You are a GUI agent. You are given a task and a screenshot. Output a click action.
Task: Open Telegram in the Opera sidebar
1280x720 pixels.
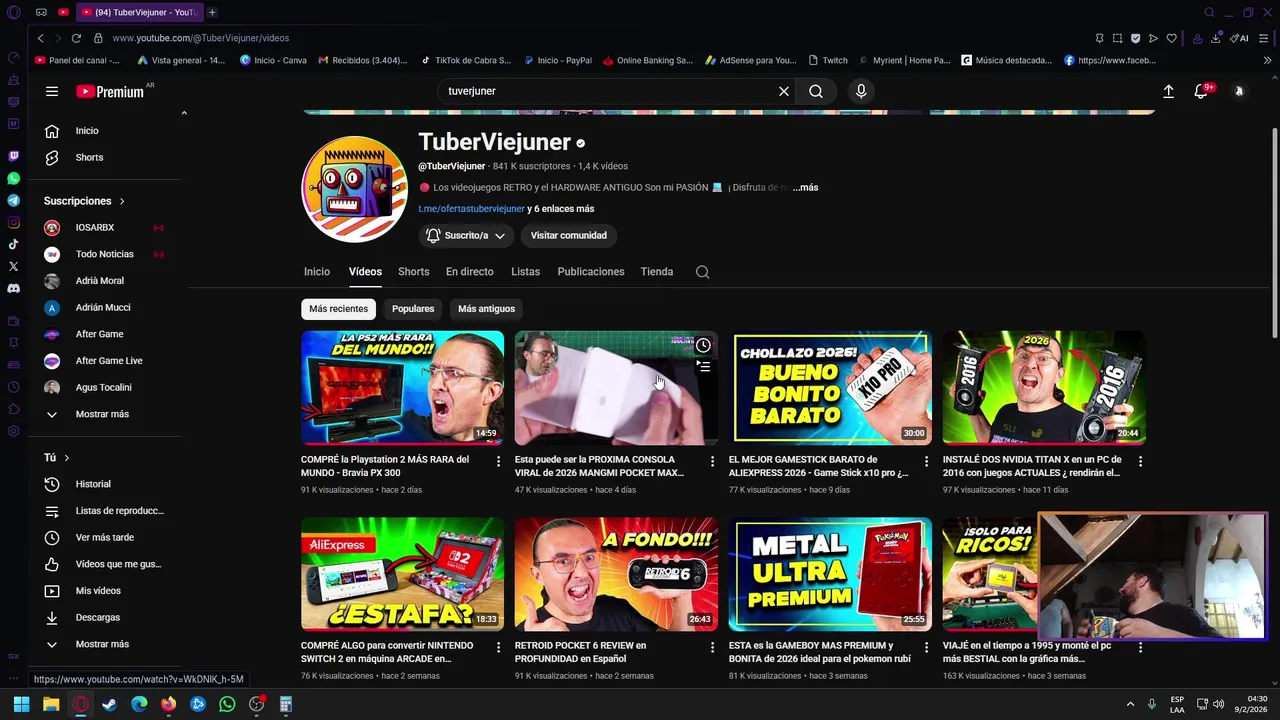click(13, 200)
